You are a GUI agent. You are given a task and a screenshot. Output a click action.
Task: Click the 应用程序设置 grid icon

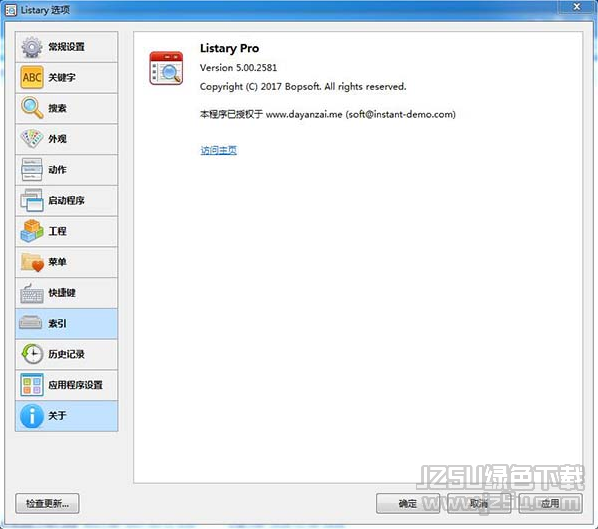[x=32, y=385]
